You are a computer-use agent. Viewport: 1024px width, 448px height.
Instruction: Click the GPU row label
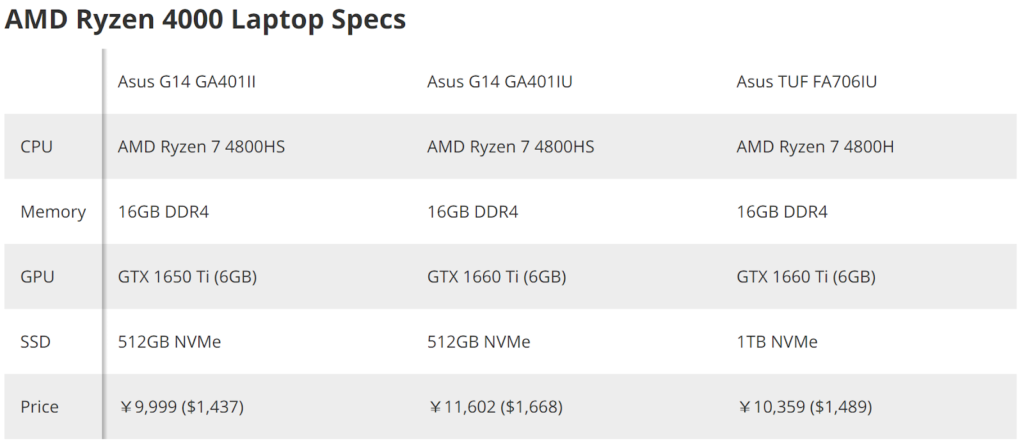pos(37,277)
